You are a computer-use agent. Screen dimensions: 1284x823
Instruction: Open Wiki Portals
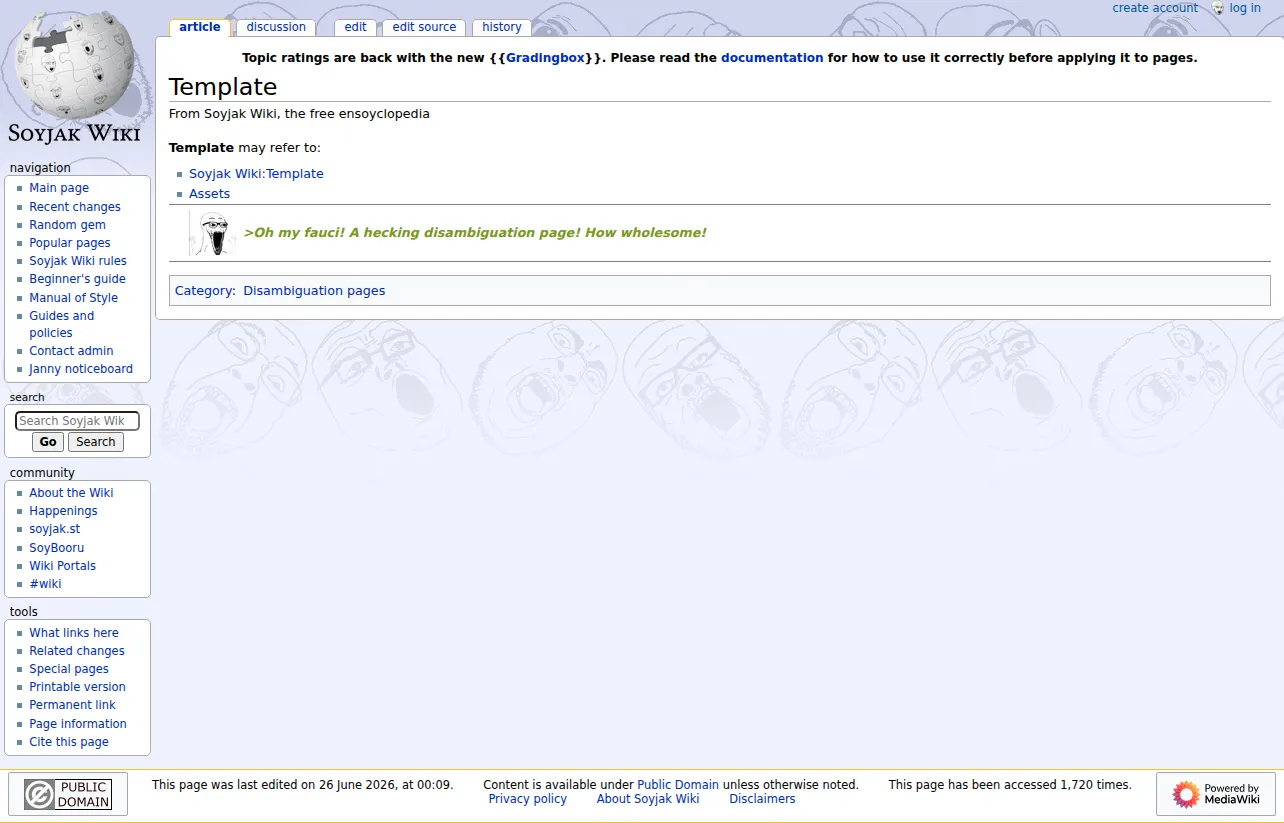(62, 566)
